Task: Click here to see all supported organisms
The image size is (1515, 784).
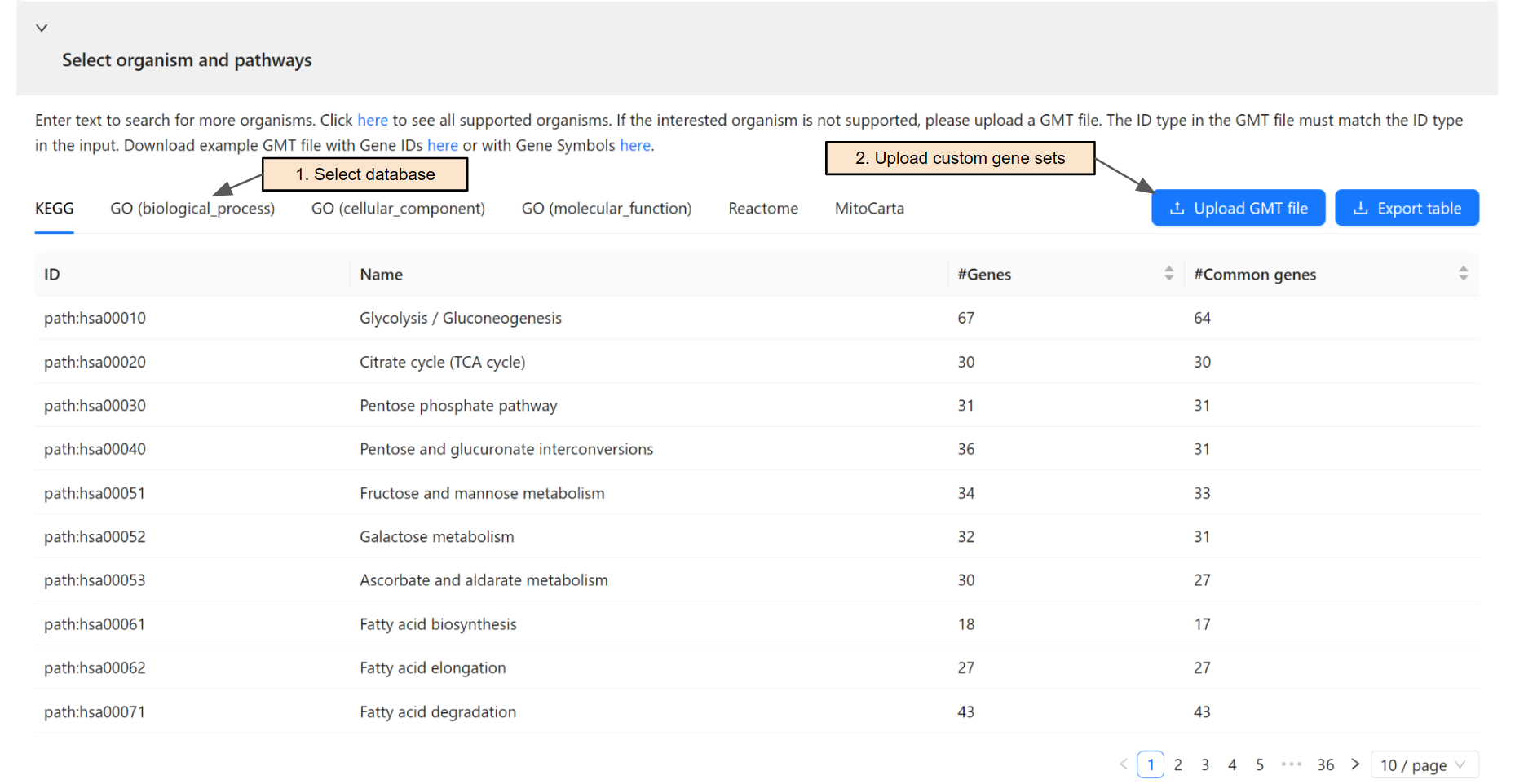Action: pos(373,120)
